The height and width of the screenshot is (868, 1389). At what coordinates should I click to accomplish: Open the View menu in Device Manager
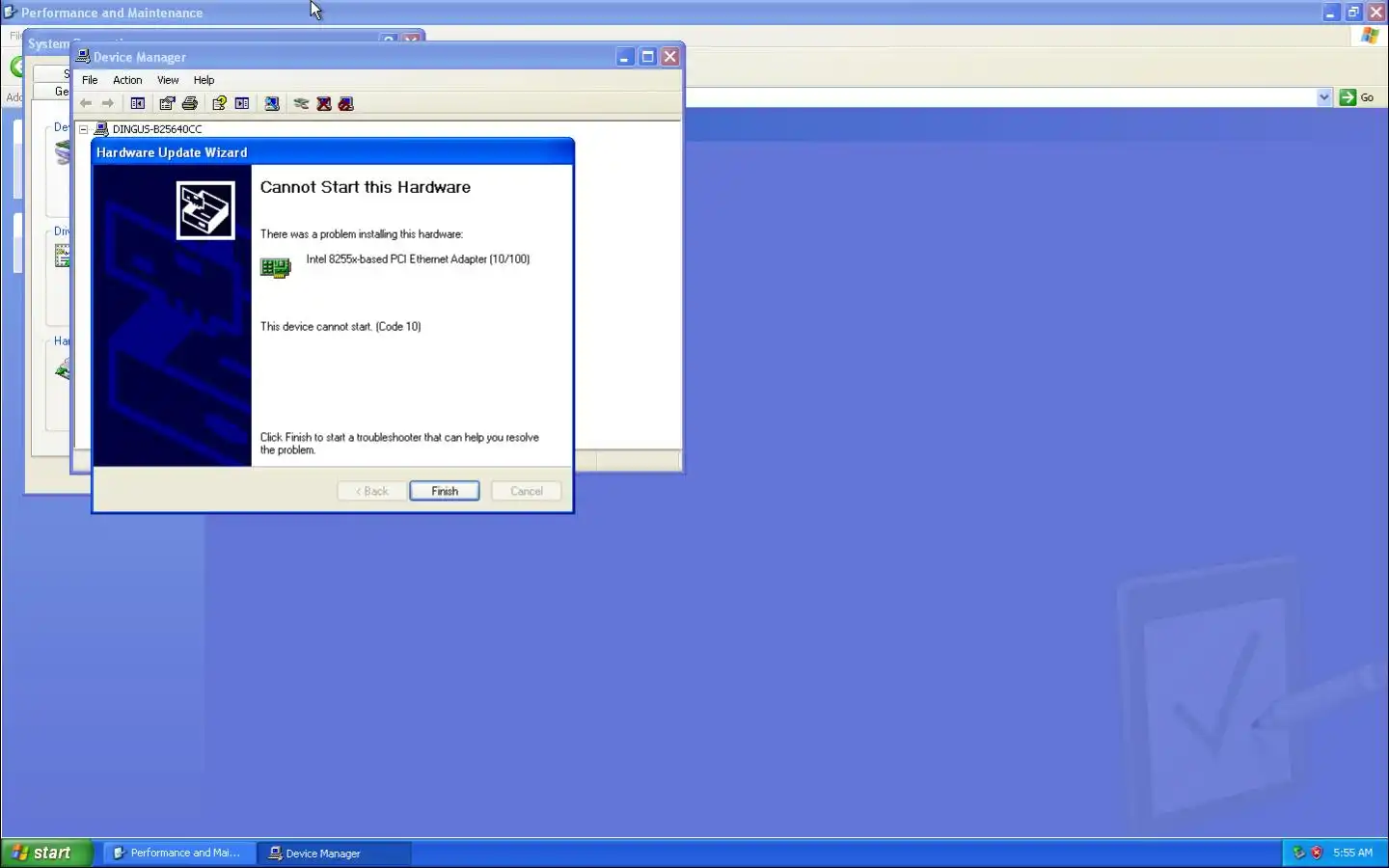click(x=168, y=80)
